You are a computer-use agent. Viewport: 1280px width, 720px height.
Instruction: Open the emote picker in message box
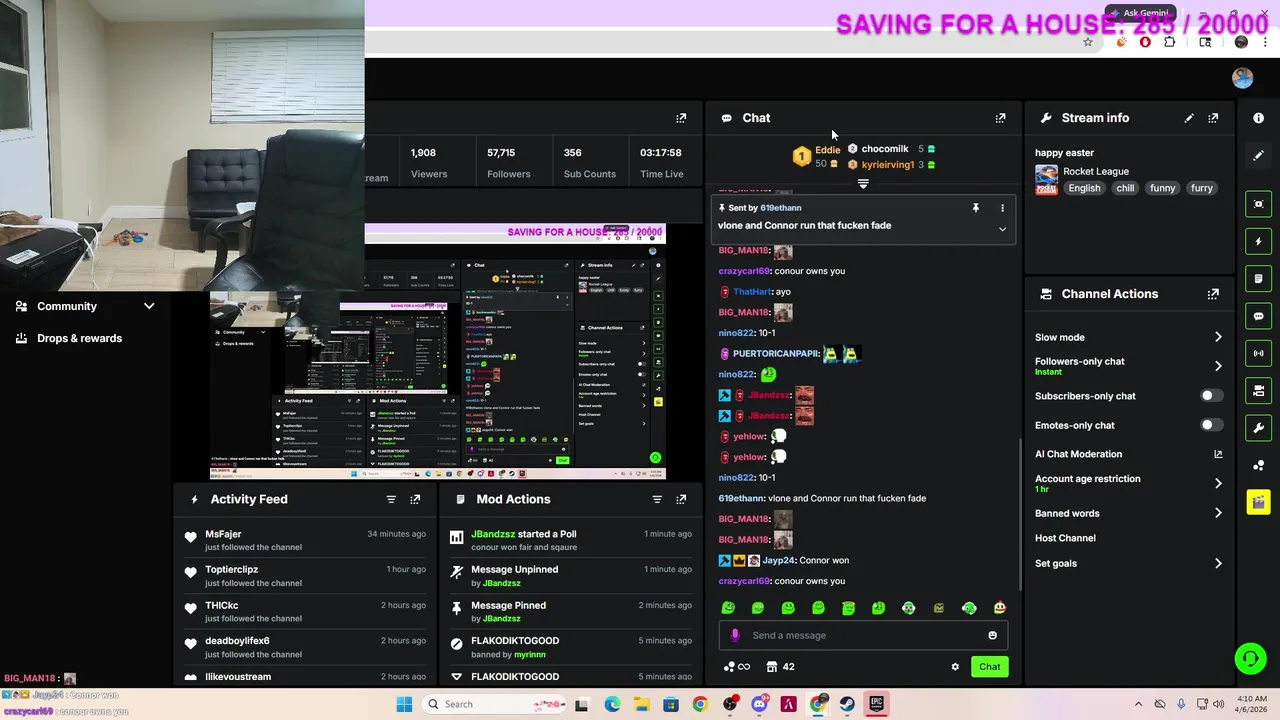point(992,635)
